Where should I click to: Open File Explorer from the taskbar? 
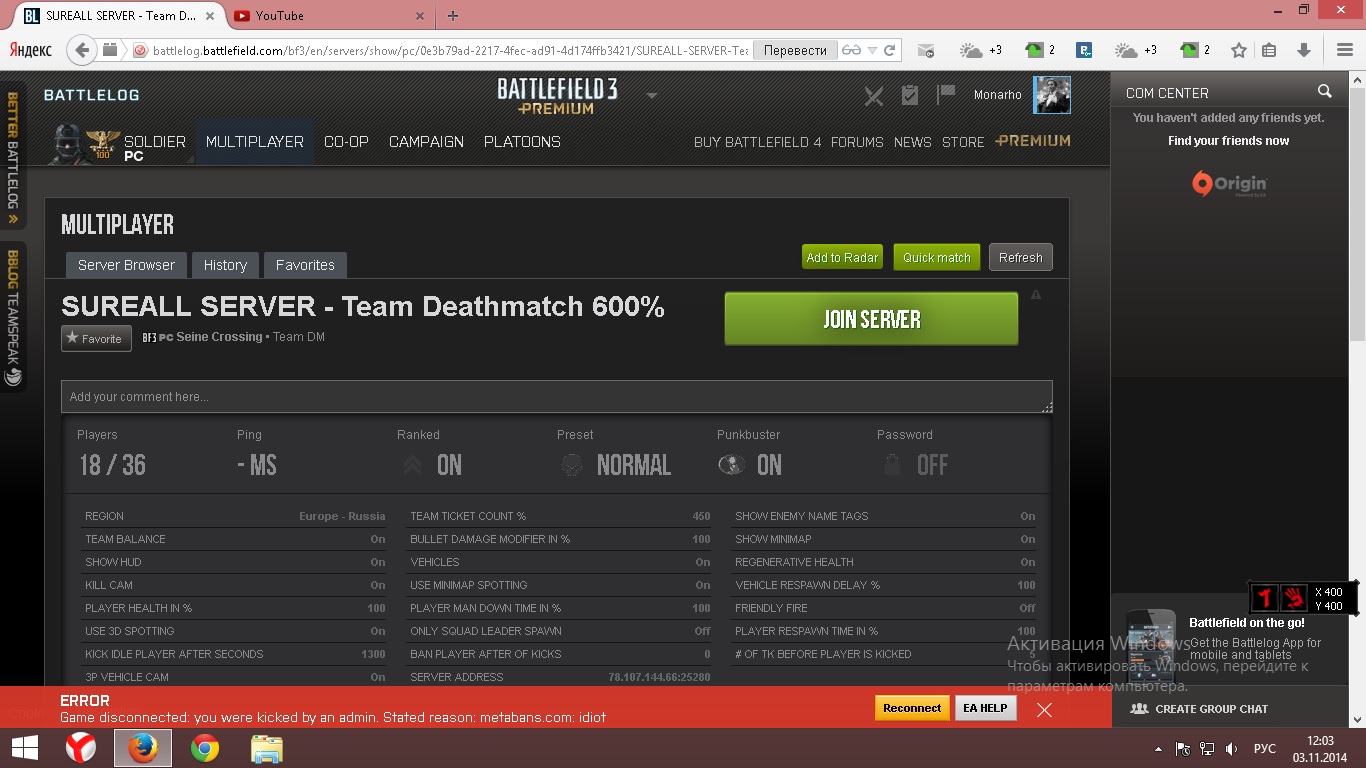(266, 748)
